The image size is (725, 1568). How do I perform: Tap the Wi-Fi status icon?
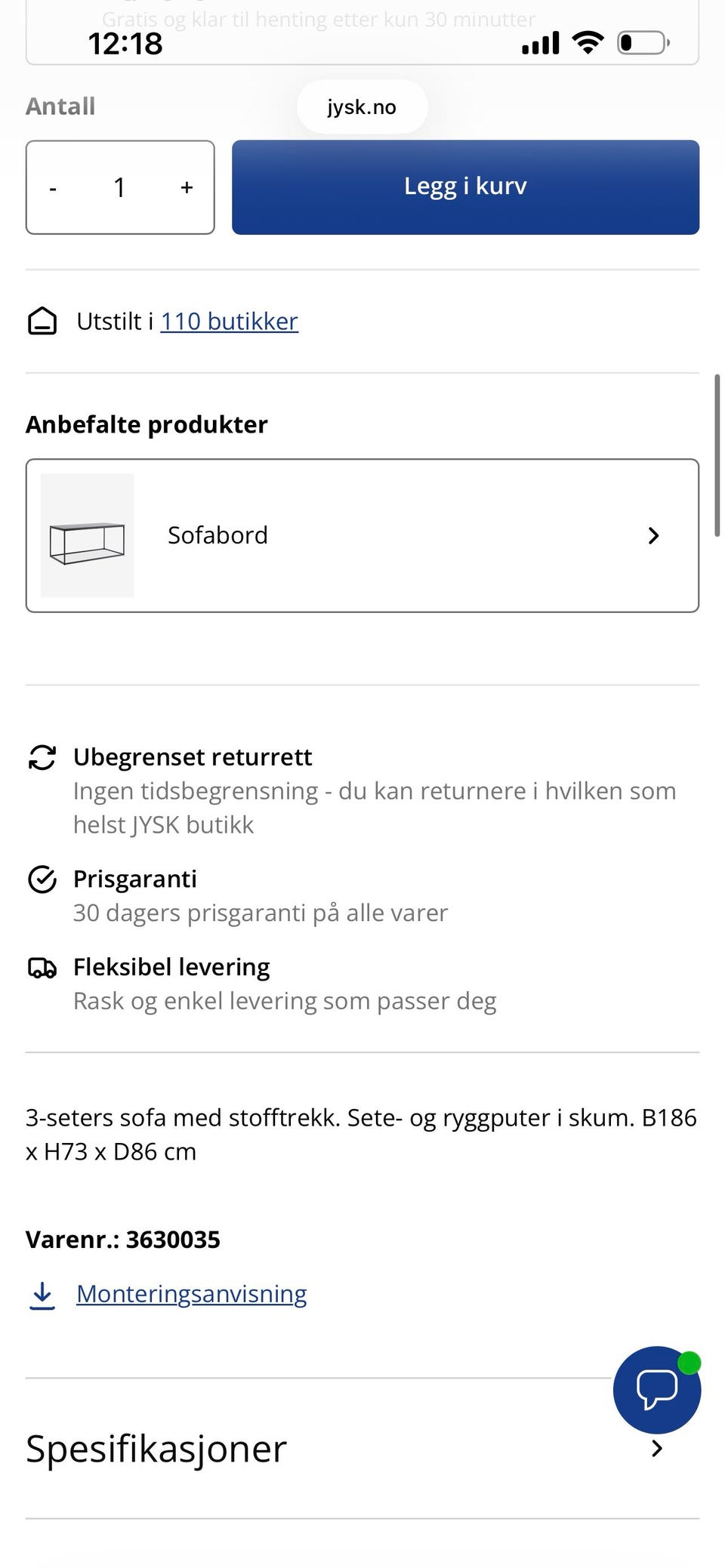(x=588, y=43)
